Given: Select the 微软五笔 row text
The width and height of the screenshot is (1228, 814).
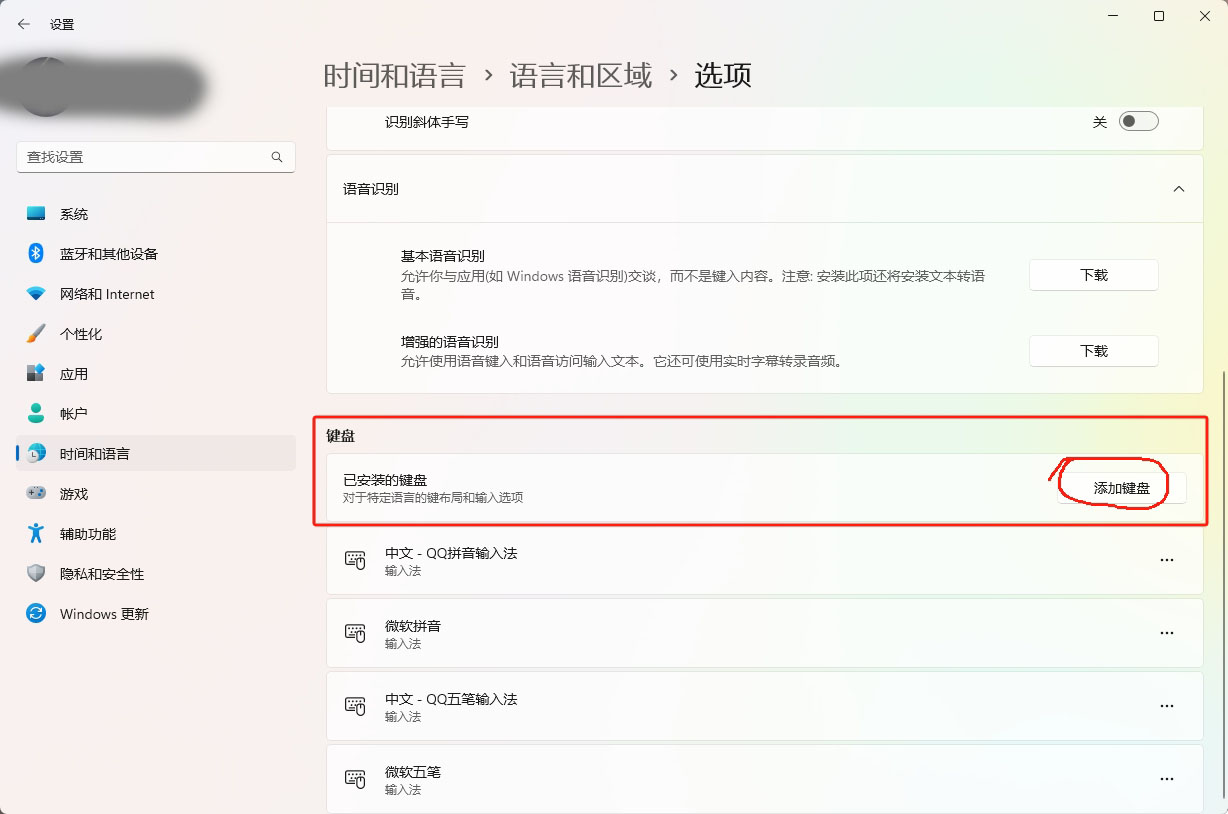Looking at the screenshot, I should click(413, 772).
